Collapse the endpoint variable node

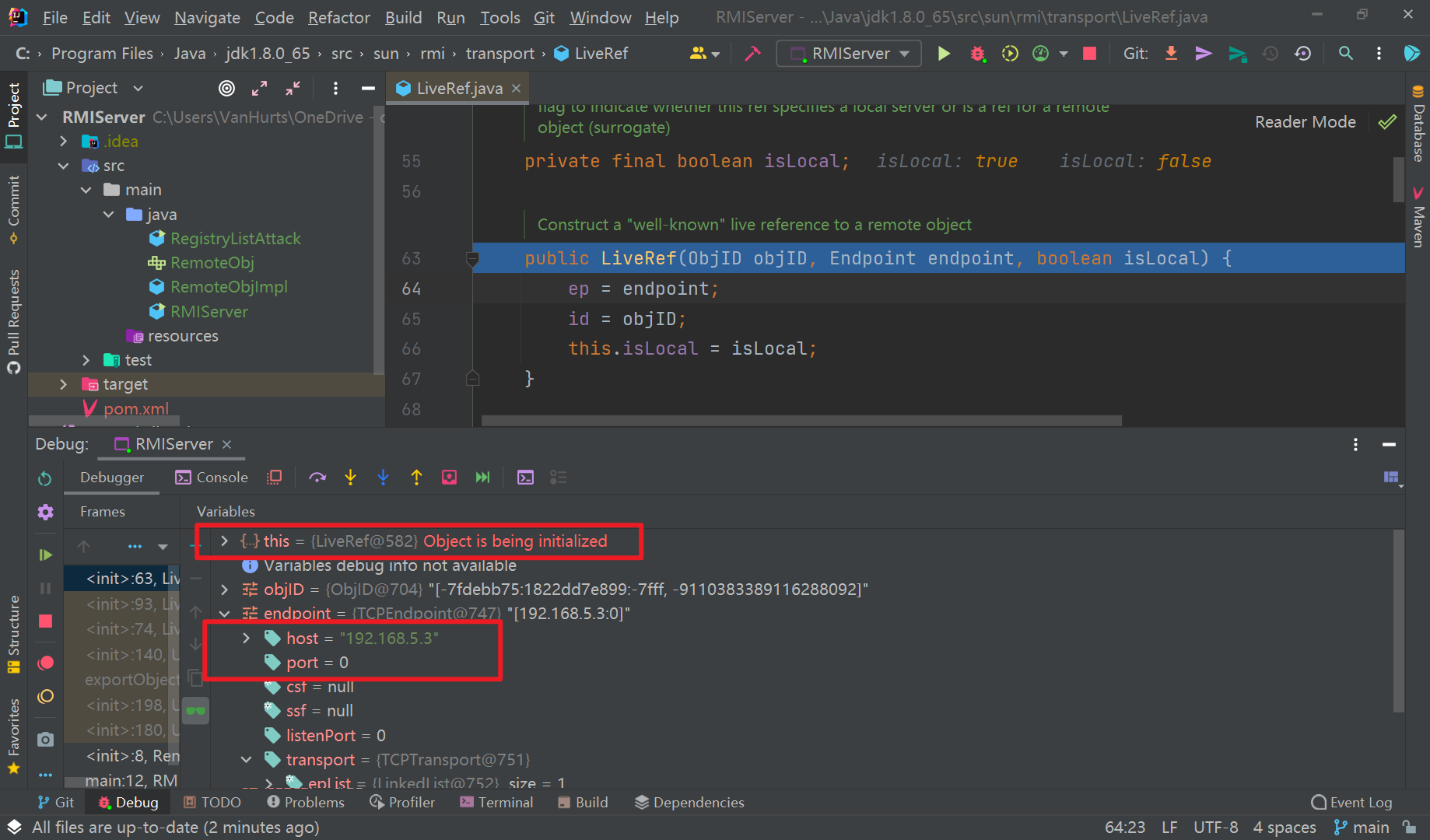point(224,613)
